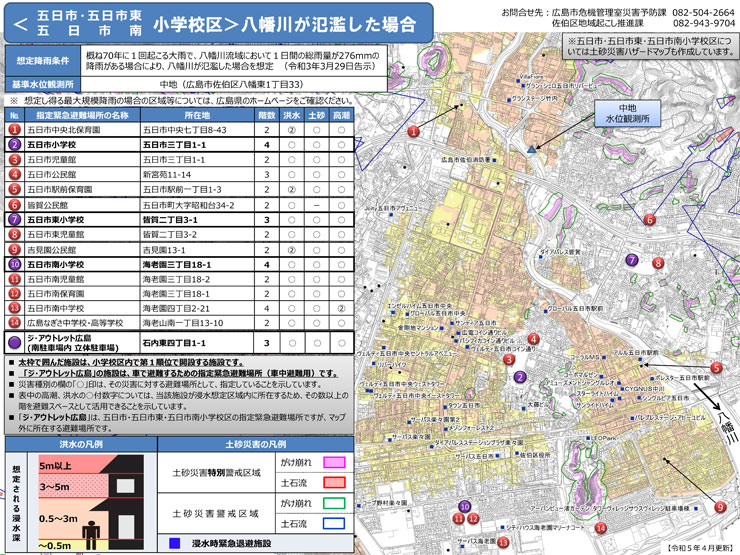
Task: Click red marker 12 on the map
Action: (473, 519)
